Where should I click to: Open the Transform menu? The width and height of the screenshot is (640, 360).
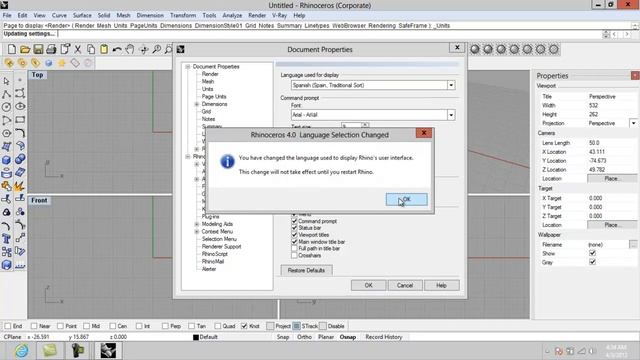coord(183,16)
